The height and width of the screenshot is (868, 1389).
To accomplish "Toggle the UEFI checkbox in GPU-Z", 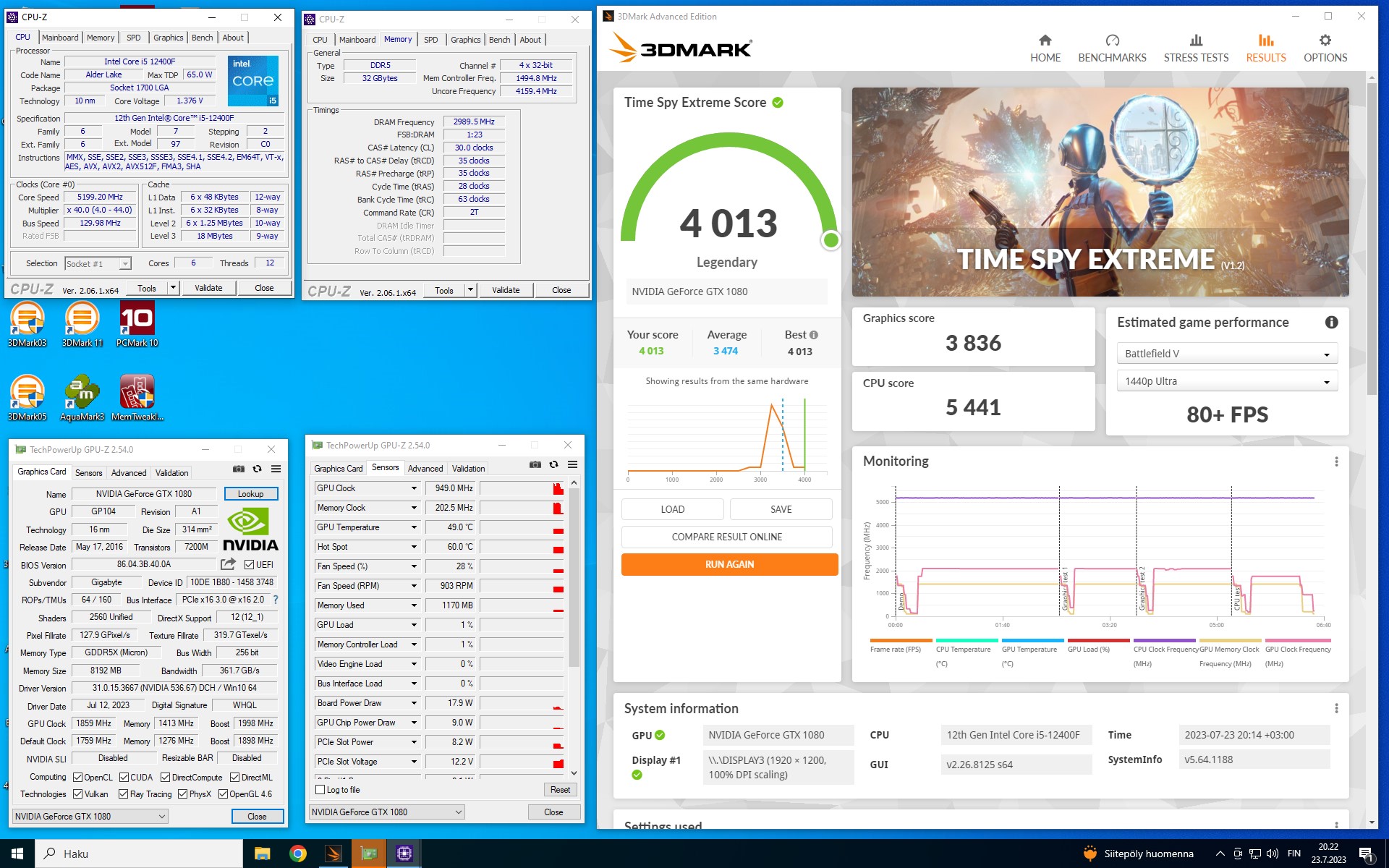I will tap(249, 564).
